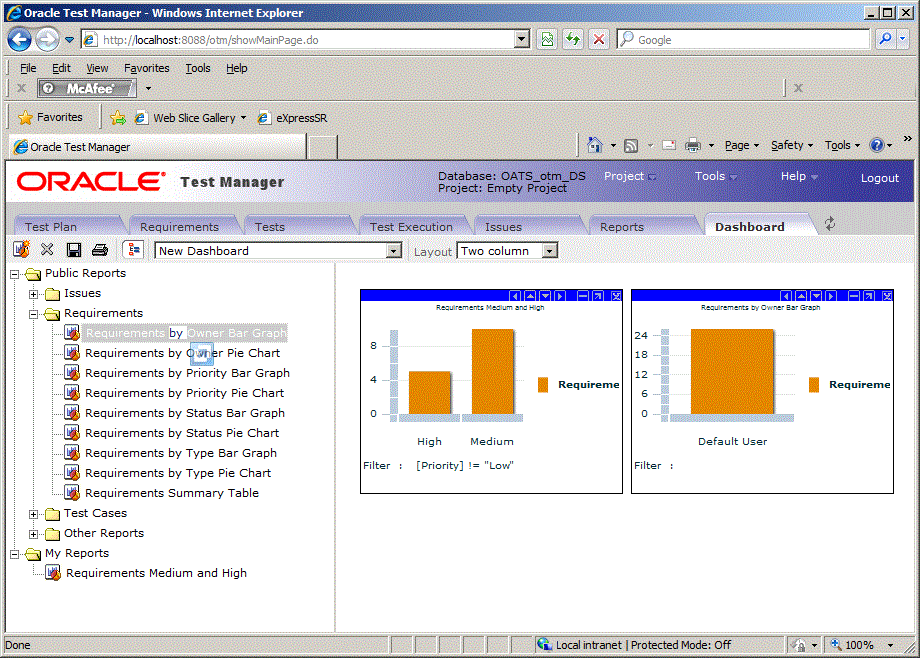
Task: Open the eXpressSR favorites link
Action: 292,118
